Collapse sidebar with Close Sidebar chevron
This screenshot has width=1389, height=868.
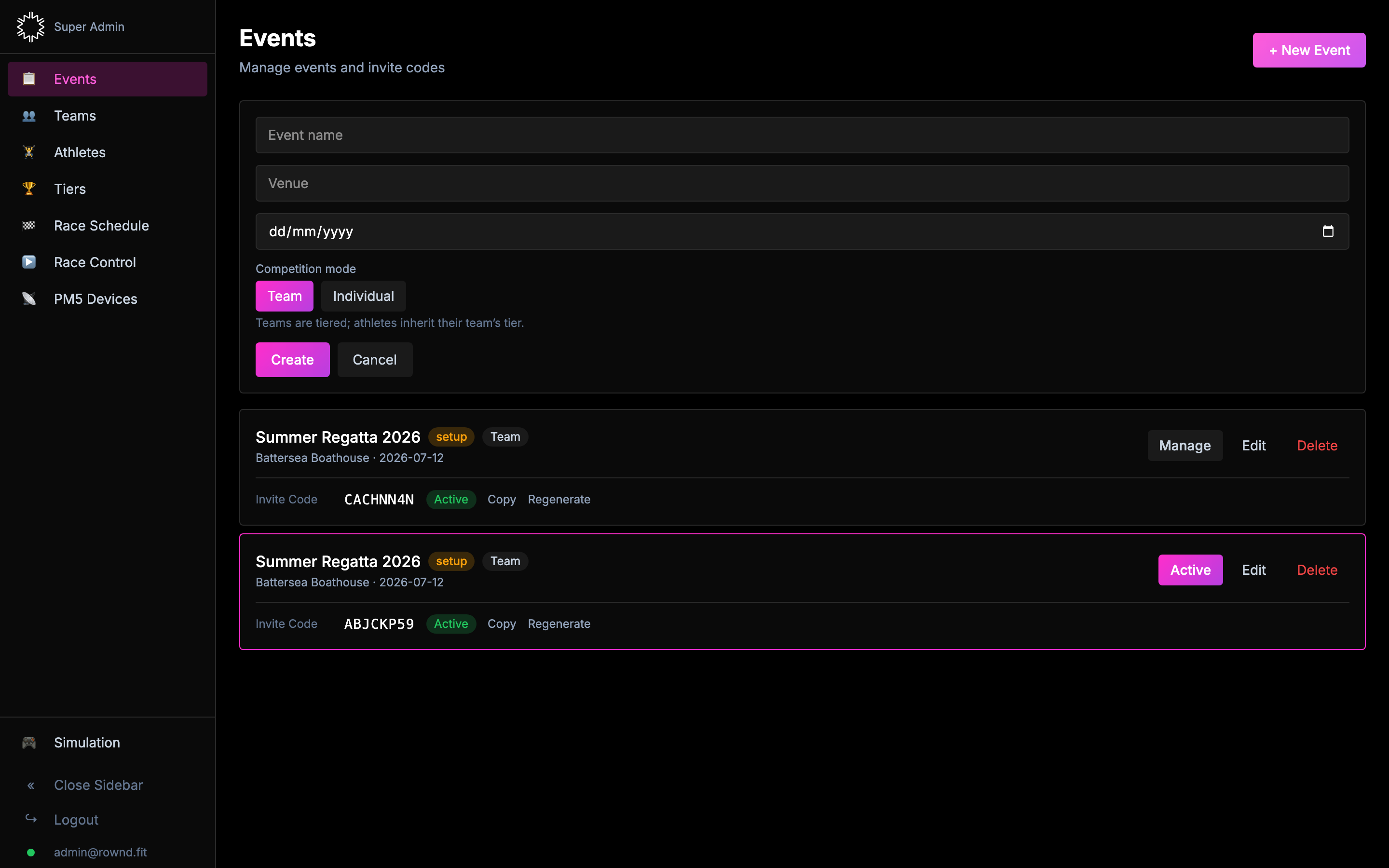tap(30, 785)
